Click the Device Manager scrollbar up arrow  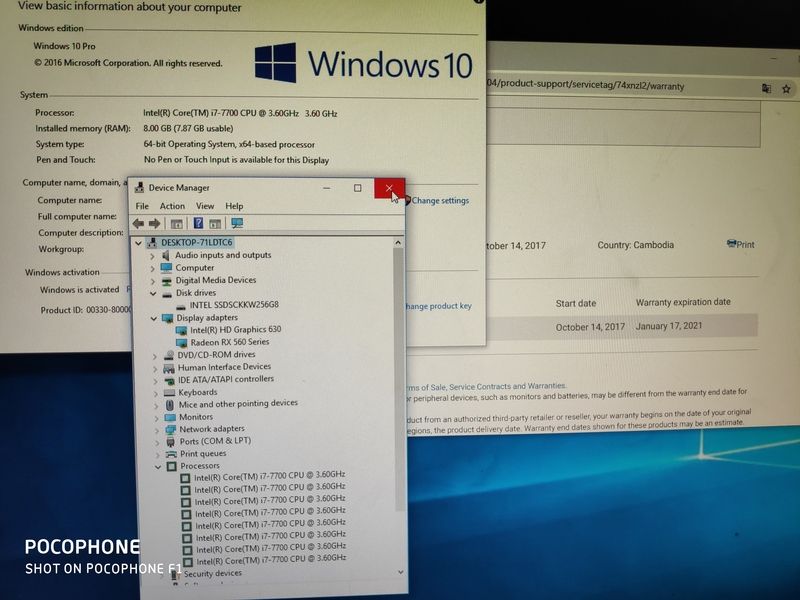click(x=398, y=243)
